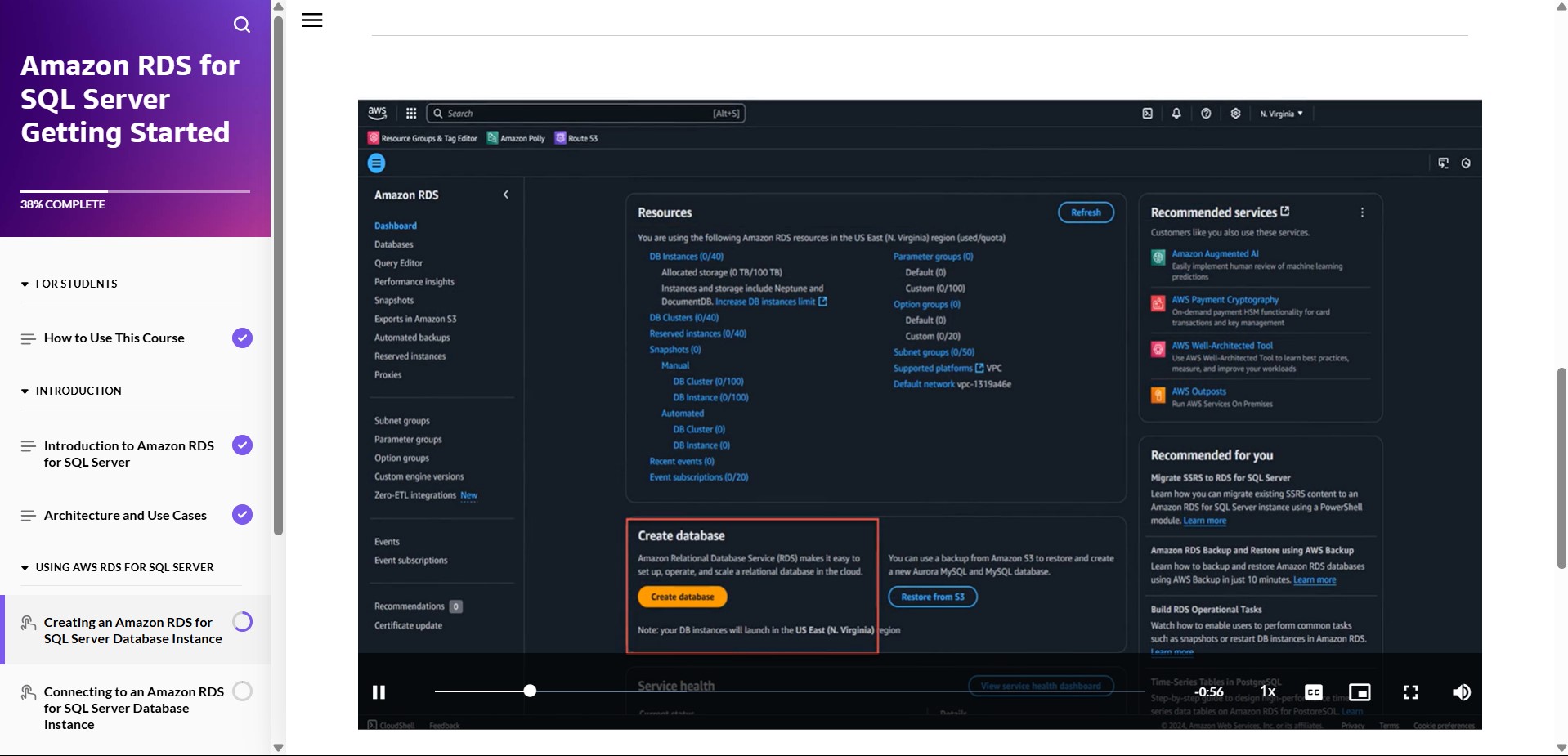Toggle the hamburger menu sidebar icon
The width and height of the screenshot is (1568, 756).
pos(312,20)
